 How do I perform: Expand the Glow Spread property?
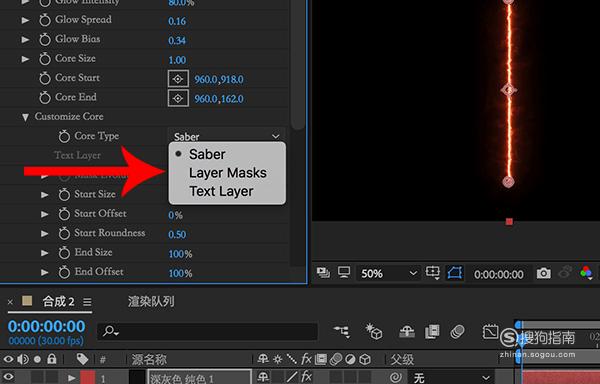25,20
